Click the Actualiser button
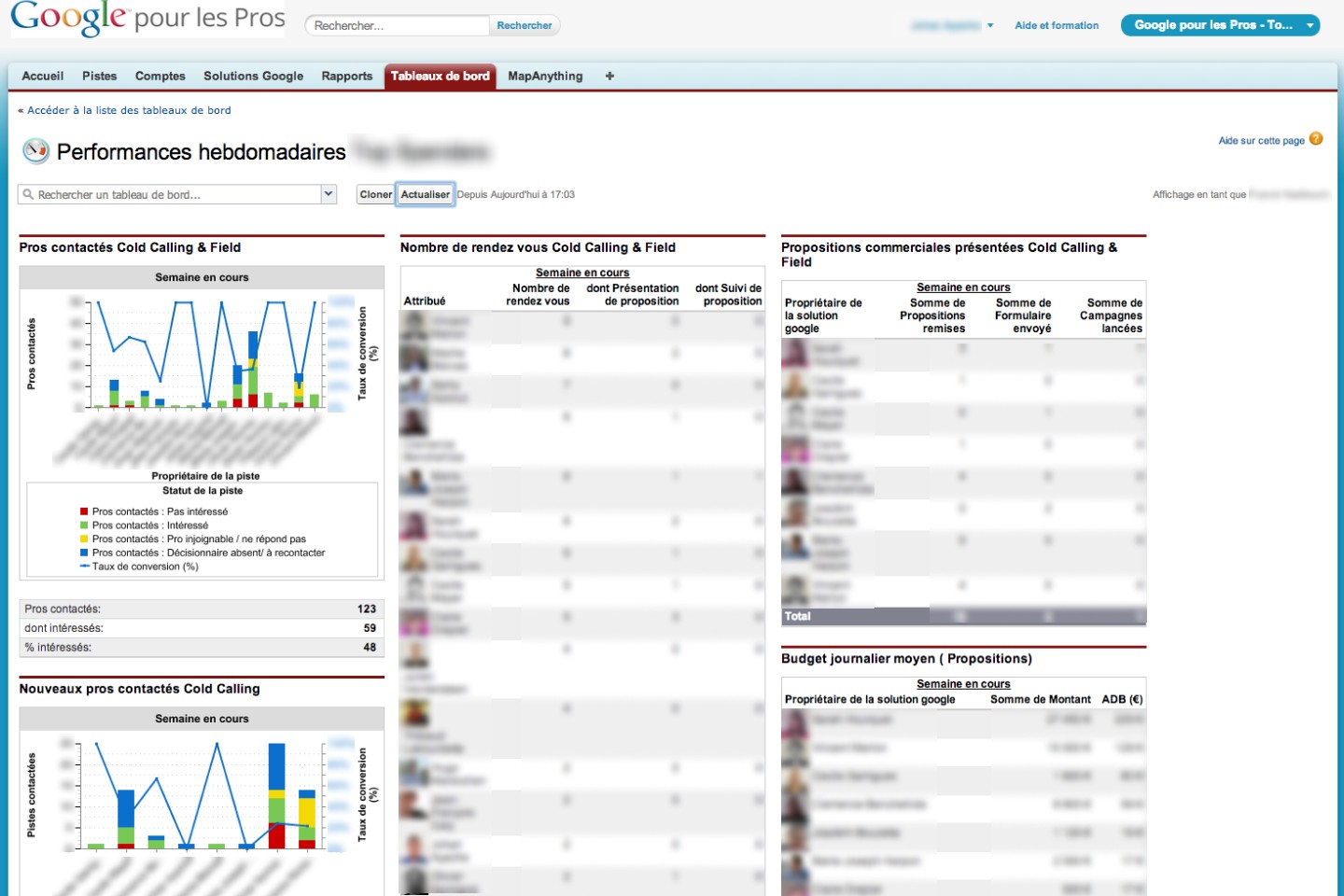Image resolution: width=1344 pixels, height=896 pixels. [x=426, y=195]
